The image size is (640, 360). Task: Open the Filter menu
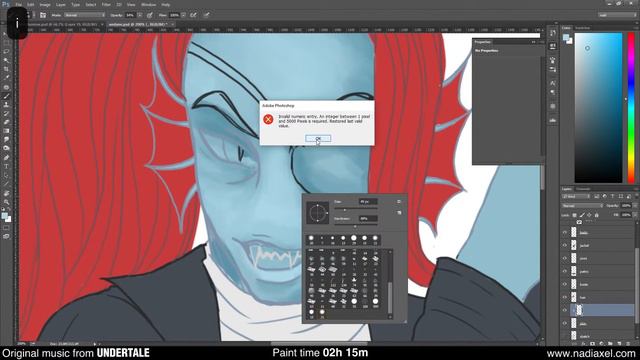click(x=106, y=4)
